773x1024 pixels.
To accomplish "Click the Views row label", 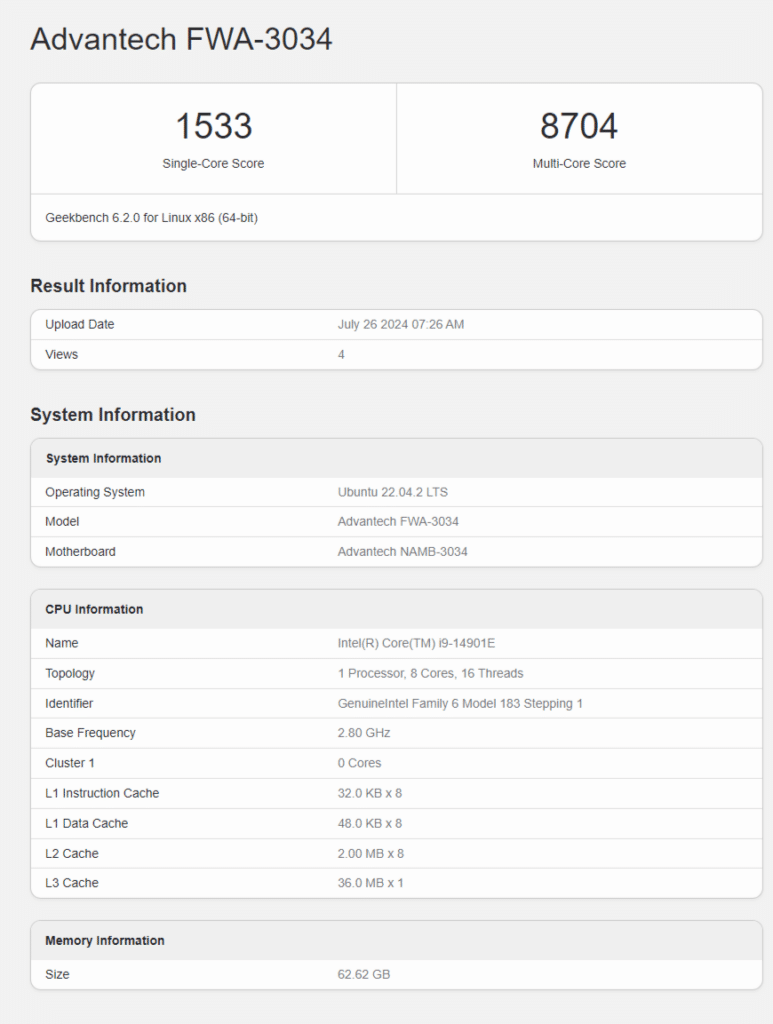I will coord(61,354).
